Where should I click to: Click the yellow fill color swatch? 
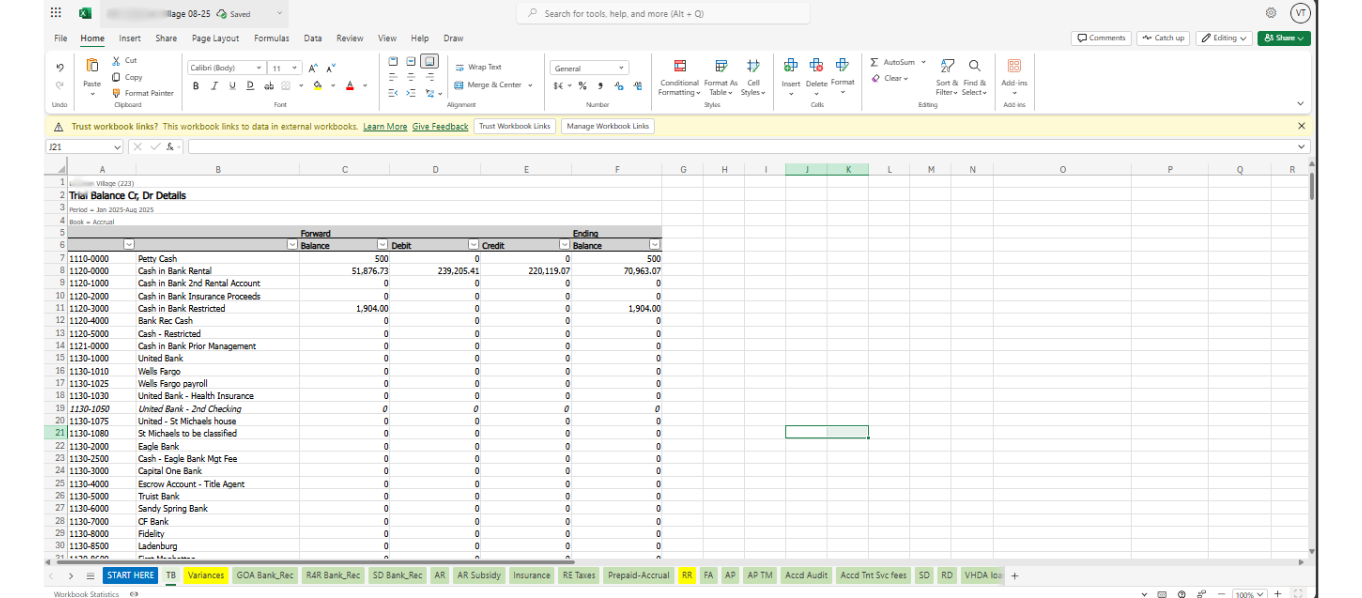coord(318,86)
